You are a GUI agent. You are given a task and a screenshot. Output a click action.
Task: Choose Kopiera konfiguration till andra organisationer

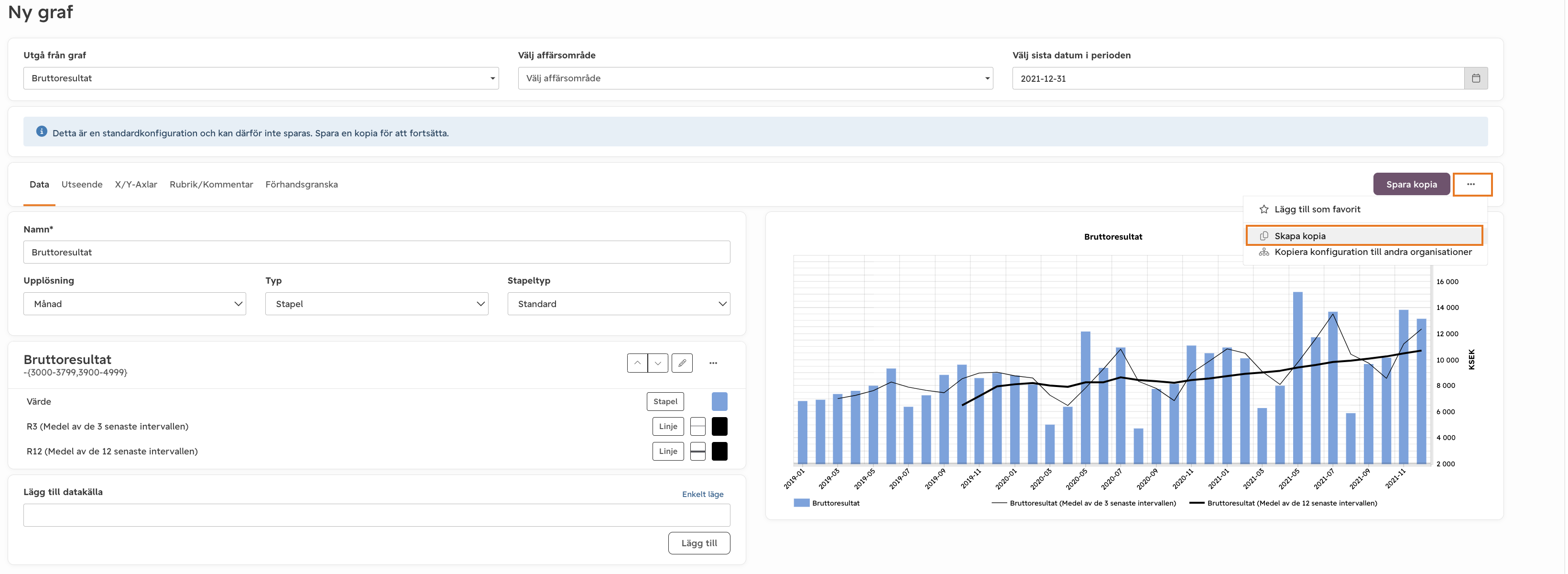click(x=1365, y=252)
